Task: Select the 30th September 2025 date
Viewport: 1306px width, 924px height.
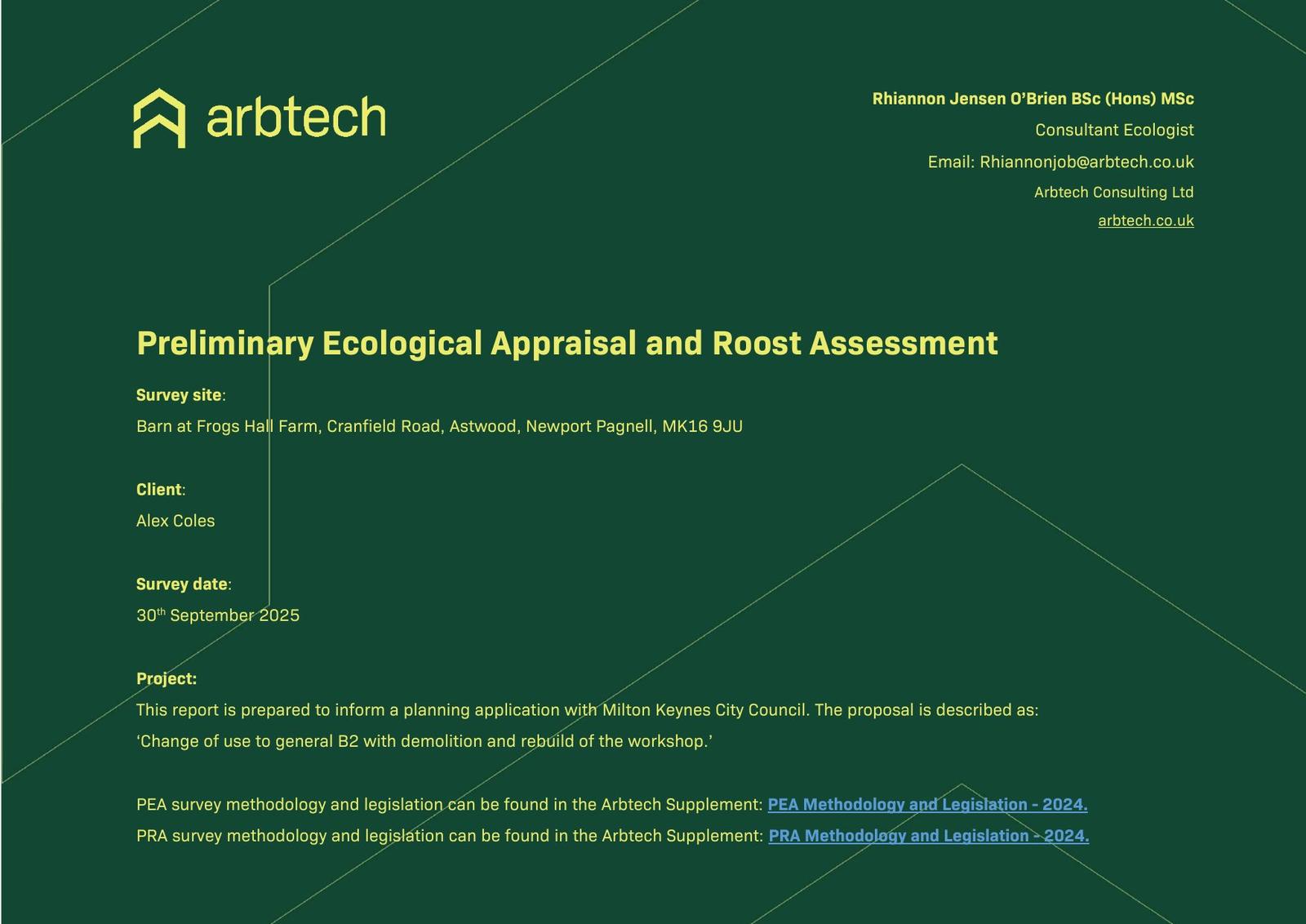Action: tap(218, 615)
